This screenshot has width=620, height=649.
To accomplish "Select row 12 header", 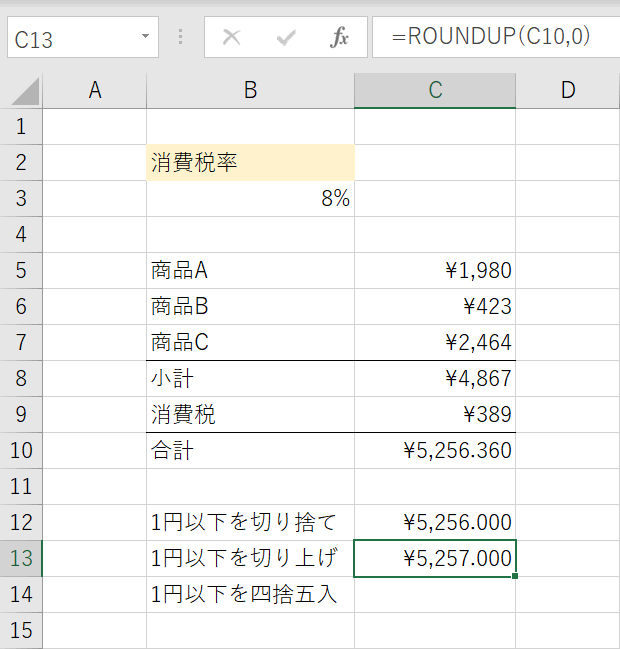I will click(21, 523).
